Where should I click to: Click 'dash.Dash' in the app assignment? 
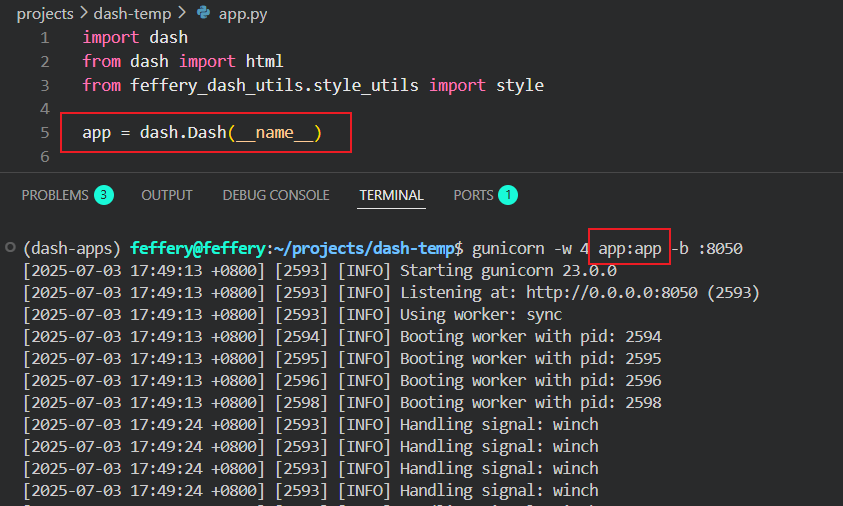(183, 132)
